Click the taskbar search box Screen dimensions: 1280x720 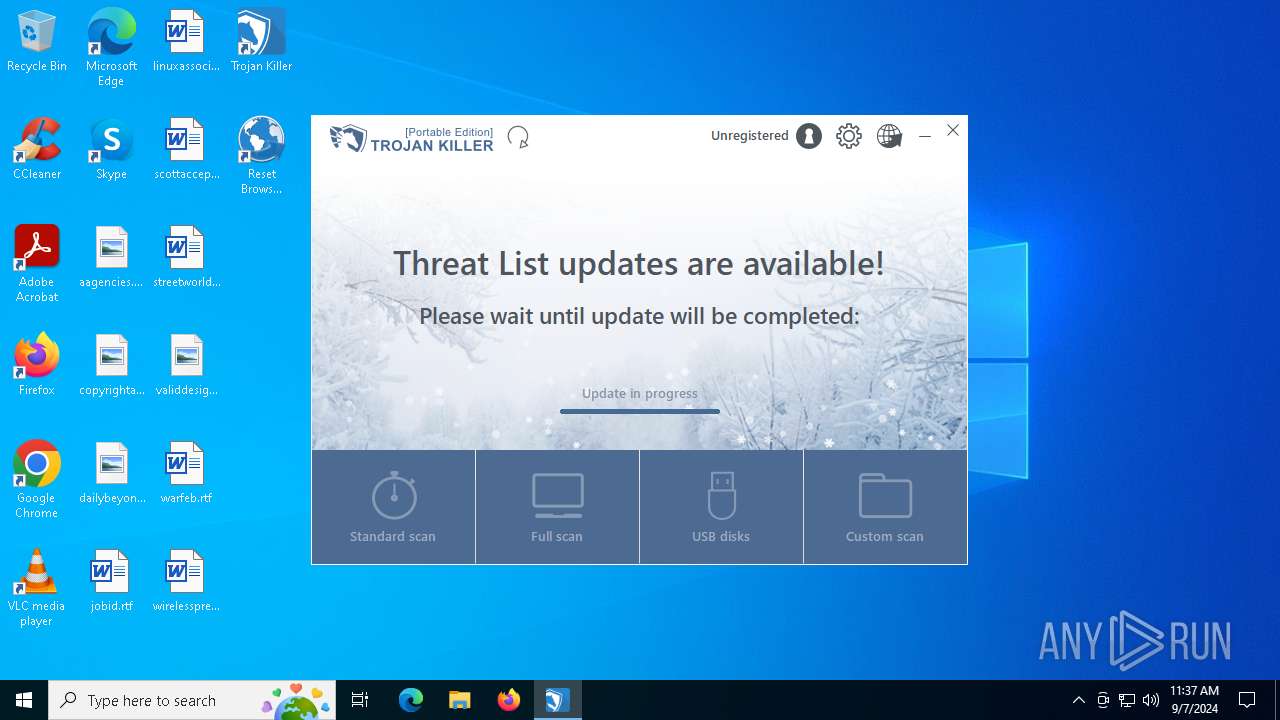tap(192, 700)
